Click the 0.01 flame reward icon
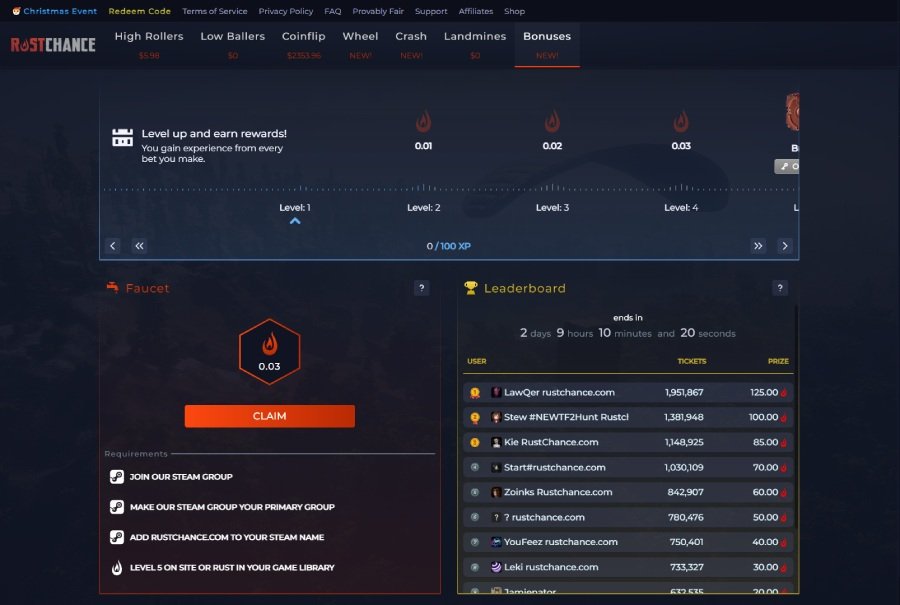Screen dimensions: 900x605 tap(424, 121)
